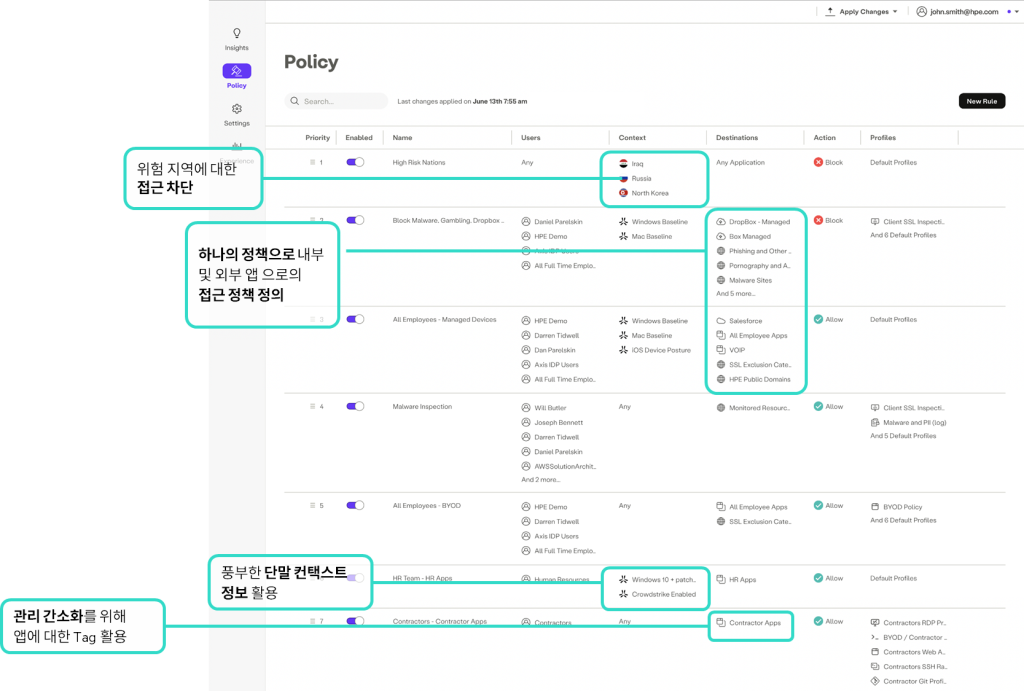1024x691 pixels.
Task: Select the Policy icon in sidebar
Action: 237,71
